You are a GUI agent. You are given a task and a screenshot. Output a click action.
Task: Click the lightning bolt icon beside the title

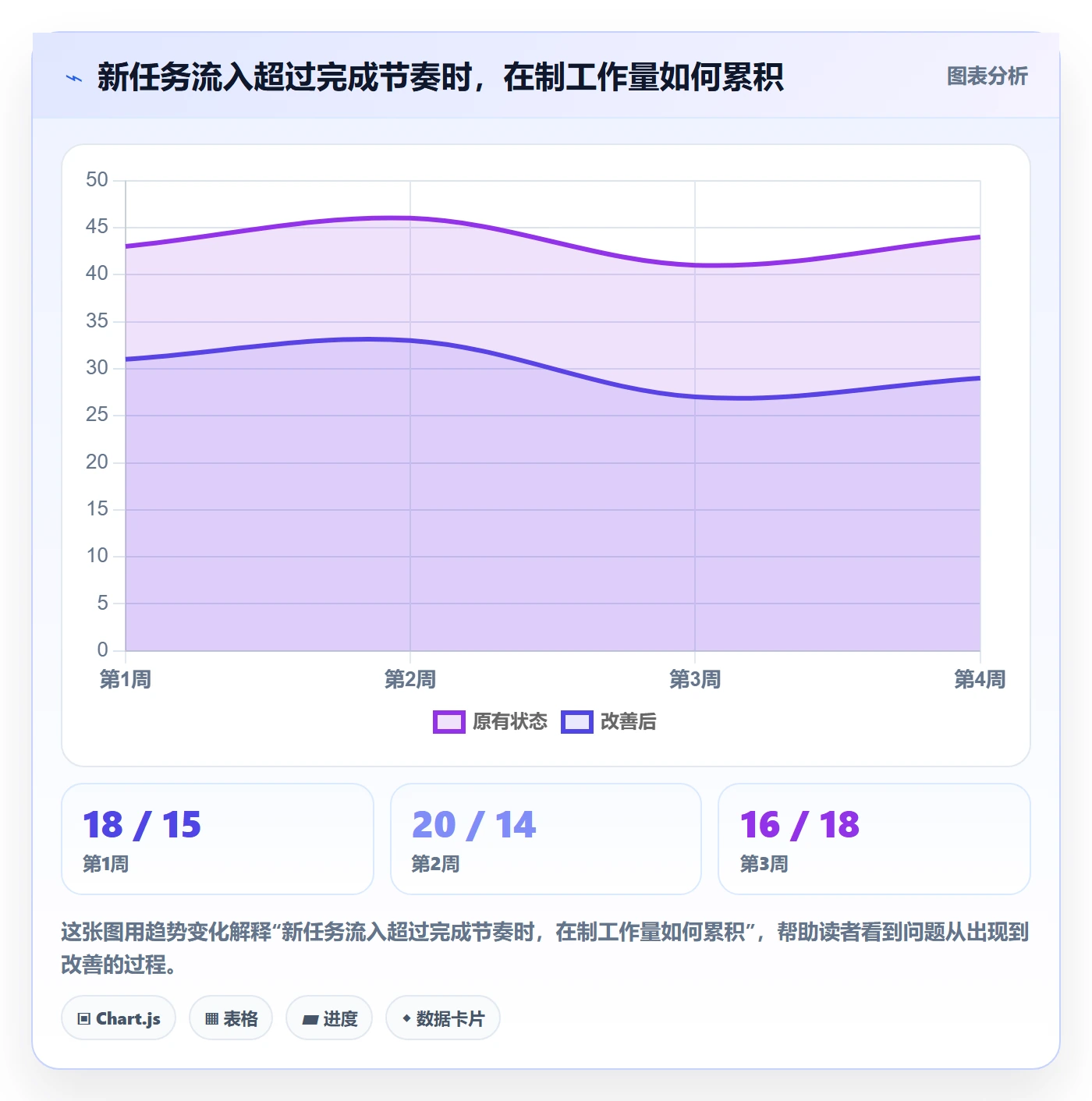74,78
